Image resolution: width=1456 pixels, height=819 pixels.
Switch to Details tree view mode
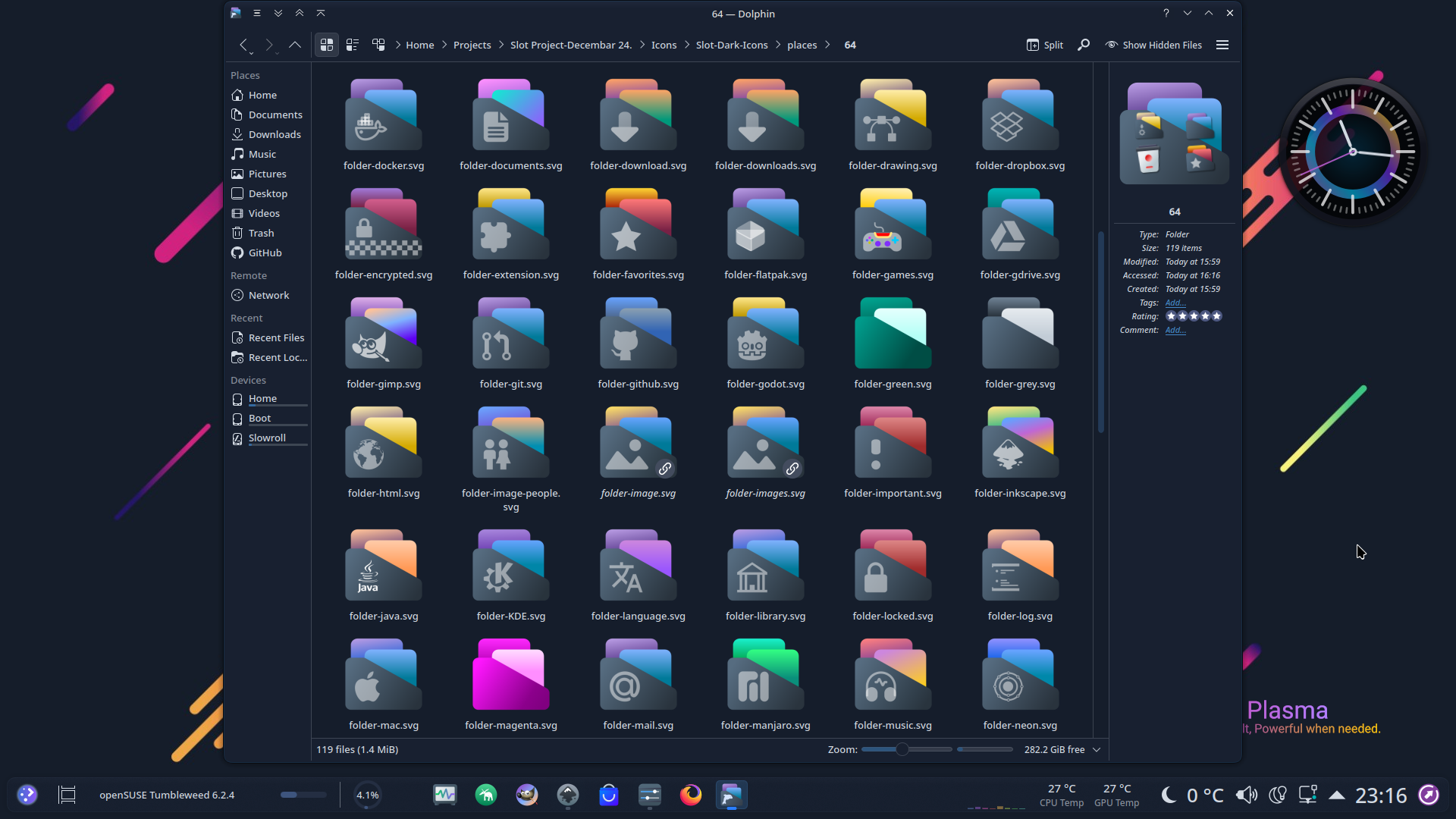378,45
